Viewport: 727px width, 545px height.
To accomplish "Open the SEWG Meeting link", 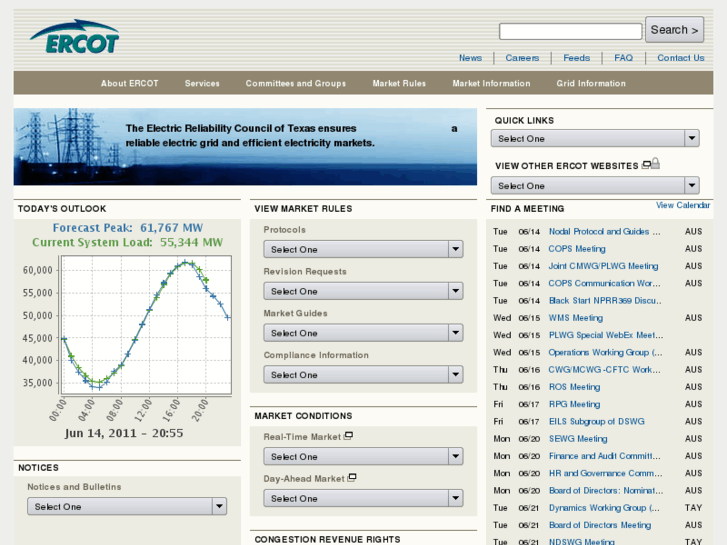I will [x=578, y=439].
